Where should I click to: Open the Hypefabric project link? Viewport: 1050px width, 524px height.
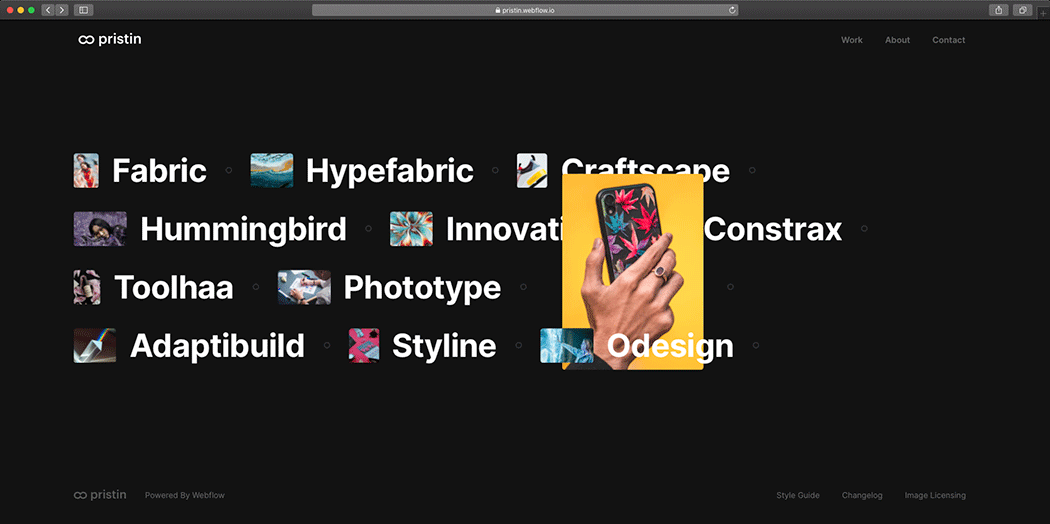coord(390,171)
